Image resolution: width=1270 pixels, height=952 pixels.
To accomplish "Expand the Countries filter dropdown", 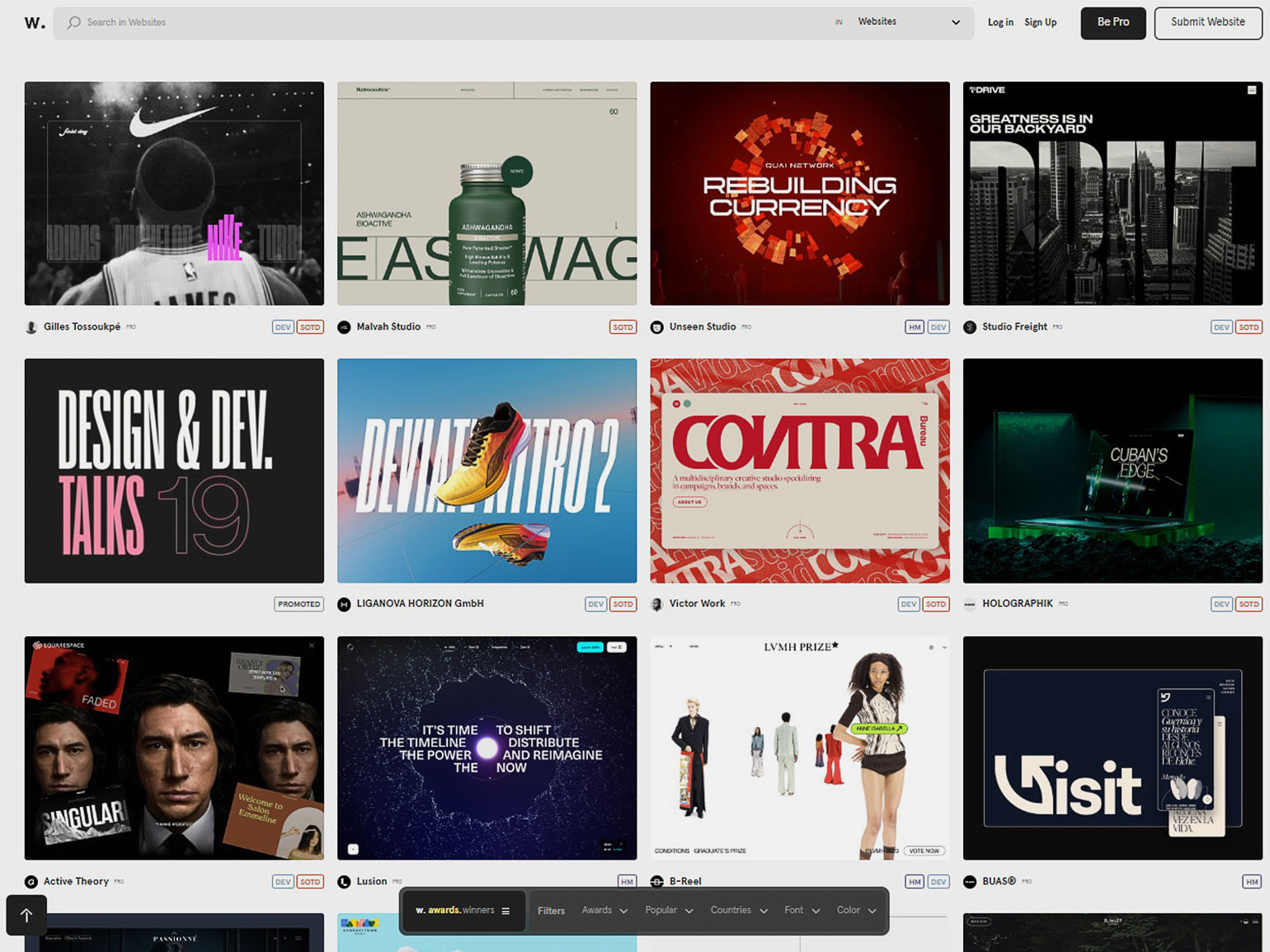I will 739,911.
